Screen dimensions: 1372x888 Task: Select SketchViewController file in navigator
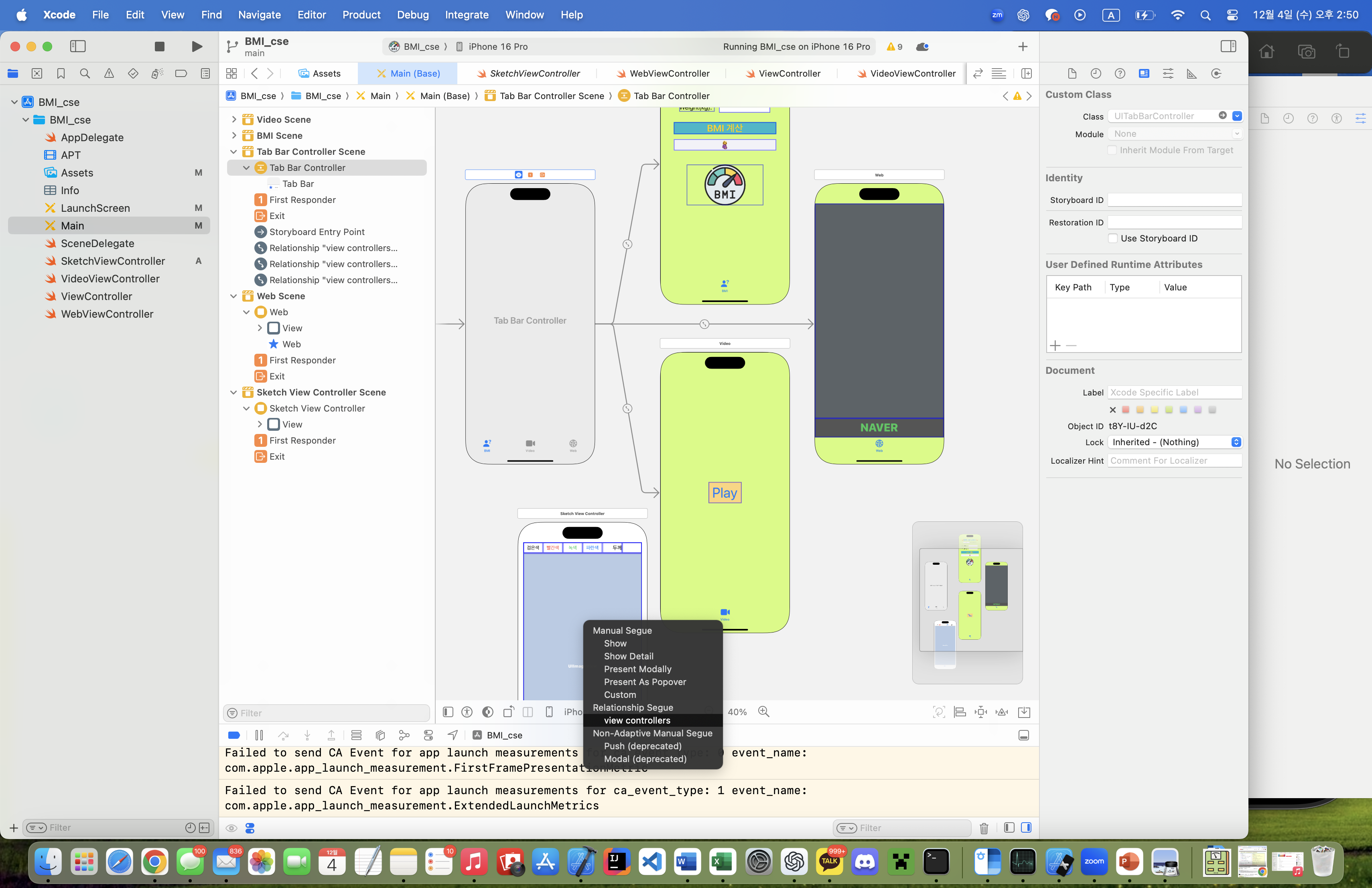(x=113, y=261)
